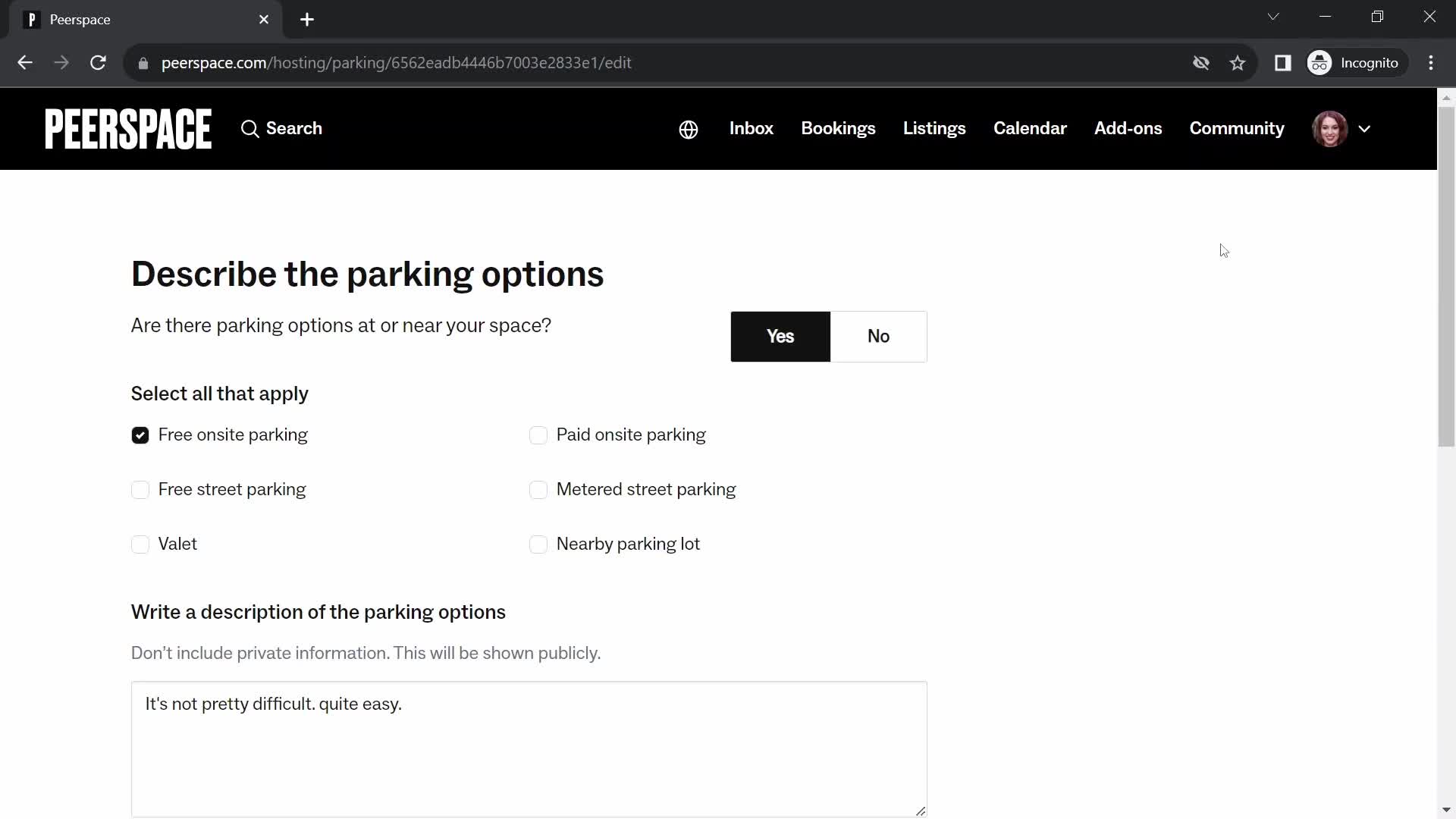Viewport: 1456px width, 819px height.
Task: Click the Add-ons menu item
Action: click(x=1128, y=128)
